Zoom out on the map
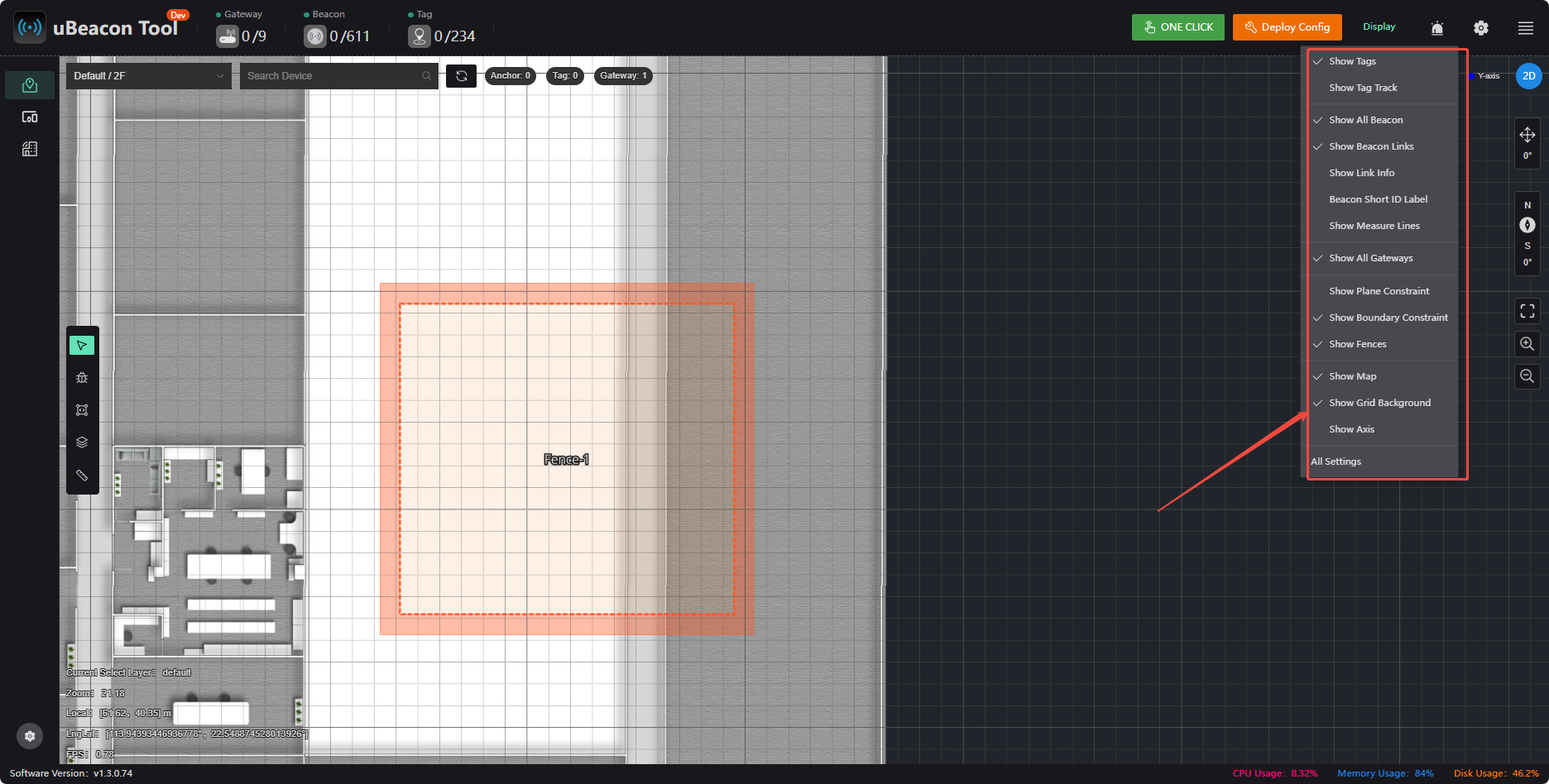Image resolution: width=1549 pixels, height=784 pixels. click(x=1527, y=375)
